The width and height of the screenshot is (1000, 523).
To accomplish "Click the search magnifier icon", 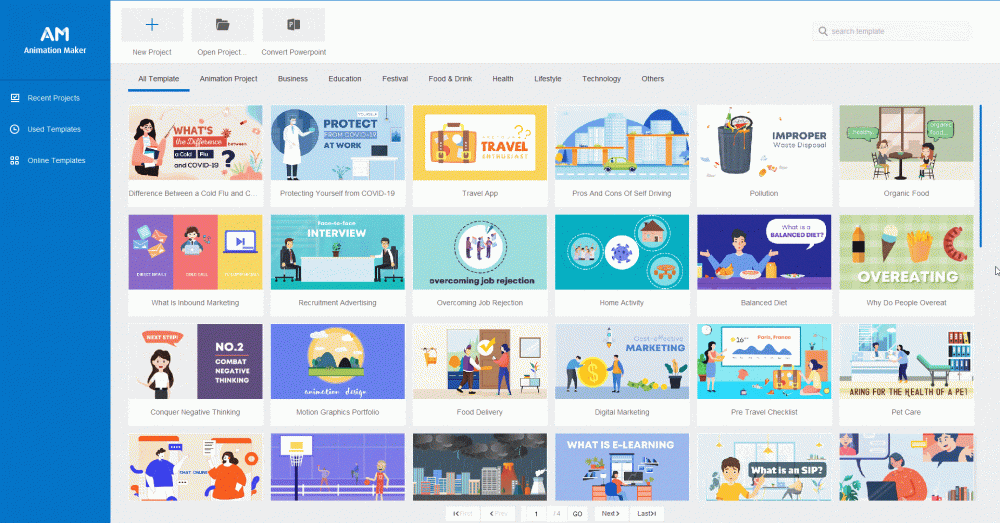I will click(x=823, y=31).
